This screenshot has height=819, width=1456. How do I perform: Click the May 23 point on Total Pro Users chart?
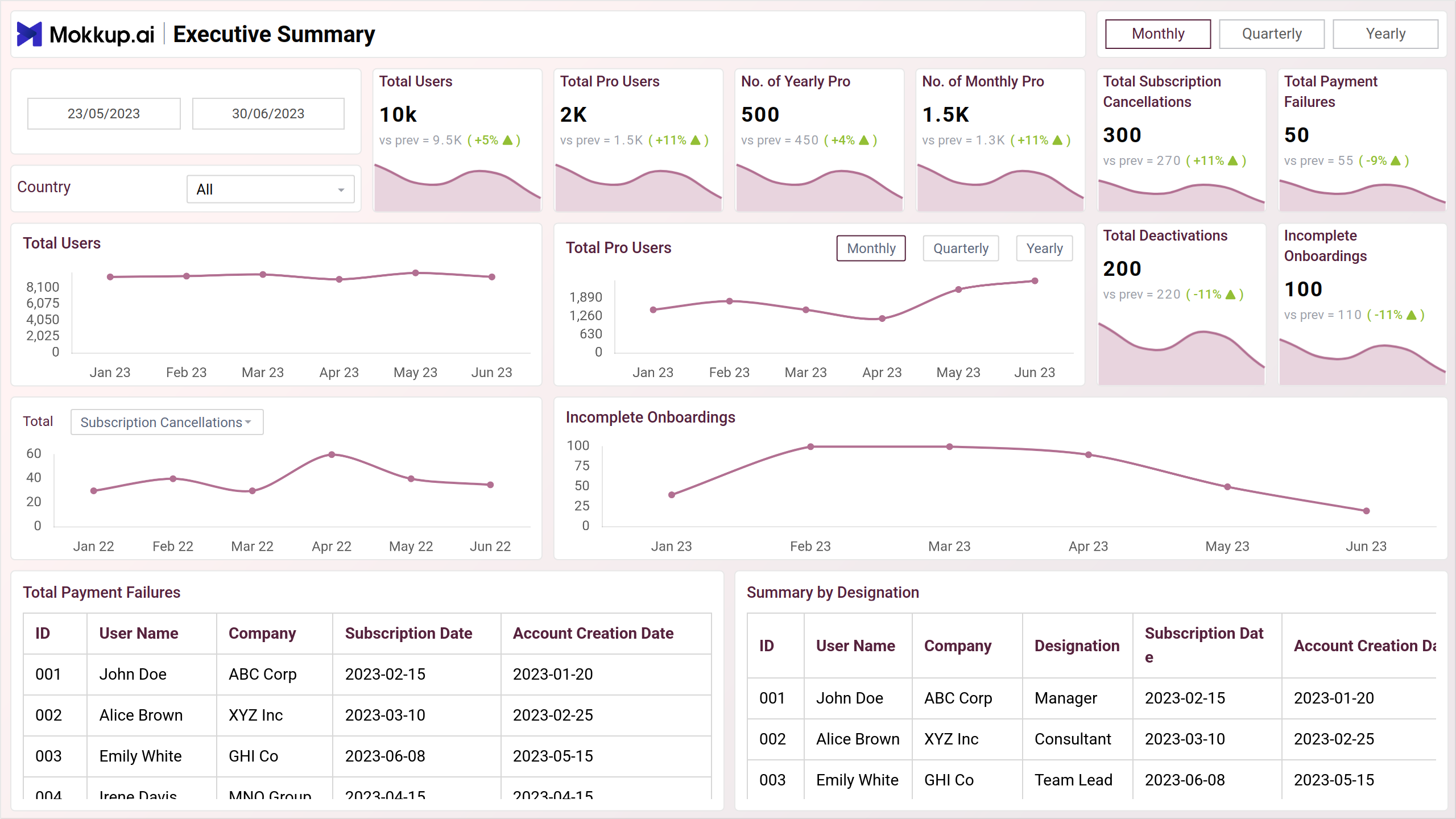[x=958, y=289]
